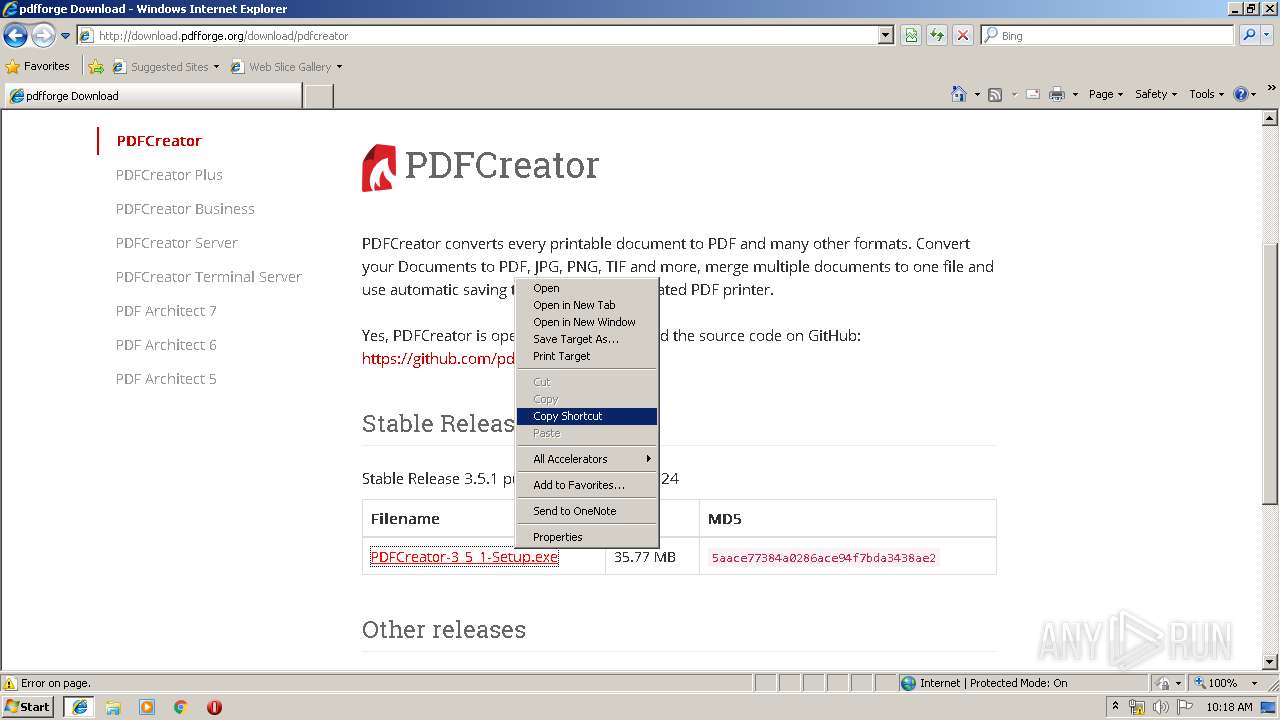This screenshot has width=1280, height=720.
Task: Click the volume speaker tray icon
Action: point(1161,707)
